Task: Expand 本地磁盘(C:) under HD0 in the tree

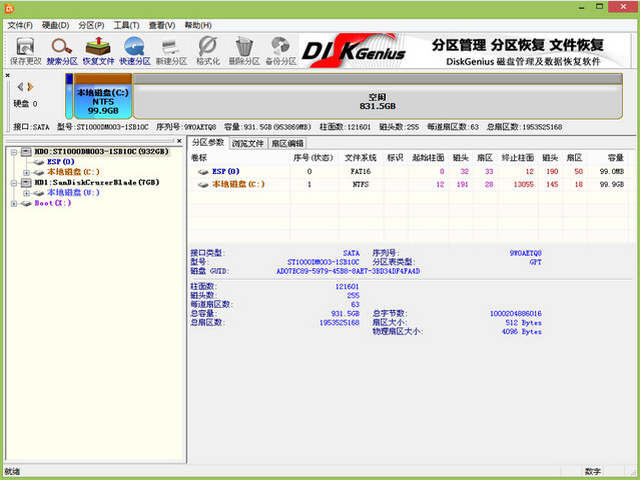Action: pos(25,172)
